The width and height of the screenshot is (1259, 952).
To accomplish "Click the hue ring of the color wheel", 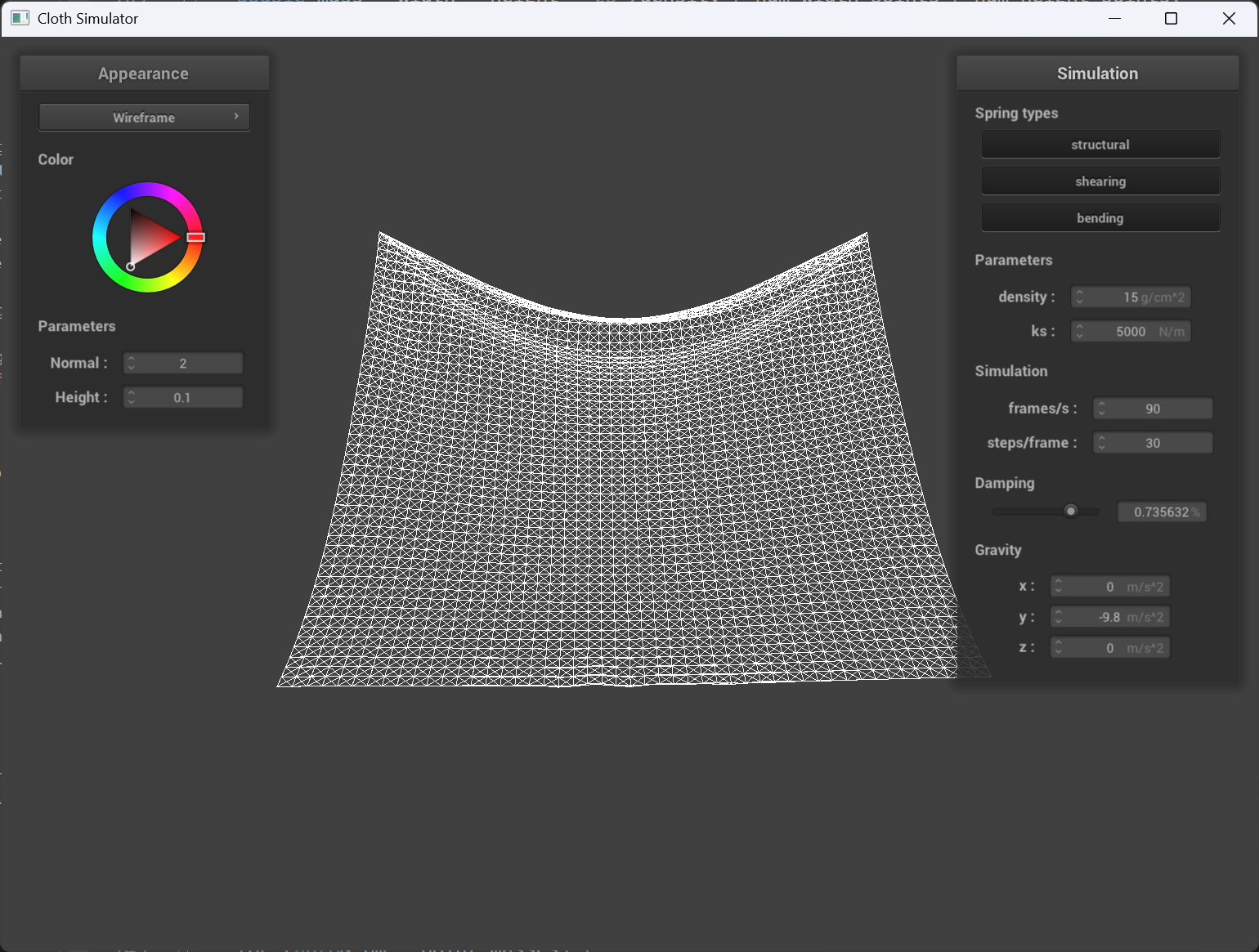I will tap(148, 190).
